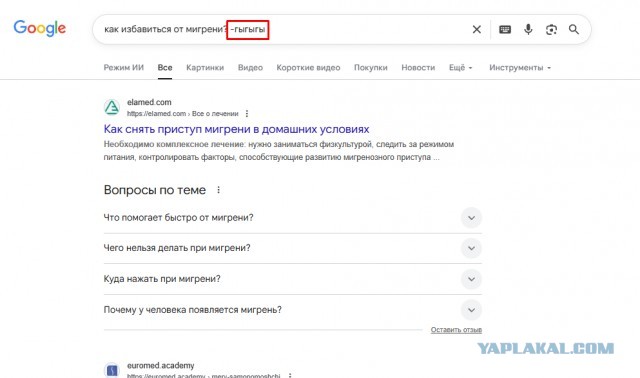Click the elamed.com site favicon

pos(112,107)
